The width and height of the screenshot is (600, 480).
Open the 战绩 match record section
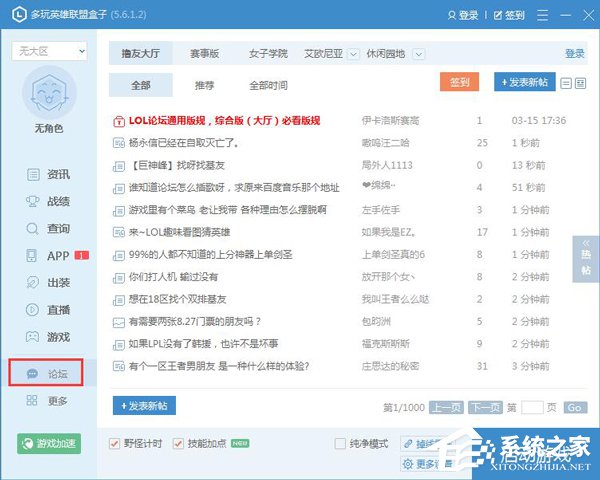[48, 201]
